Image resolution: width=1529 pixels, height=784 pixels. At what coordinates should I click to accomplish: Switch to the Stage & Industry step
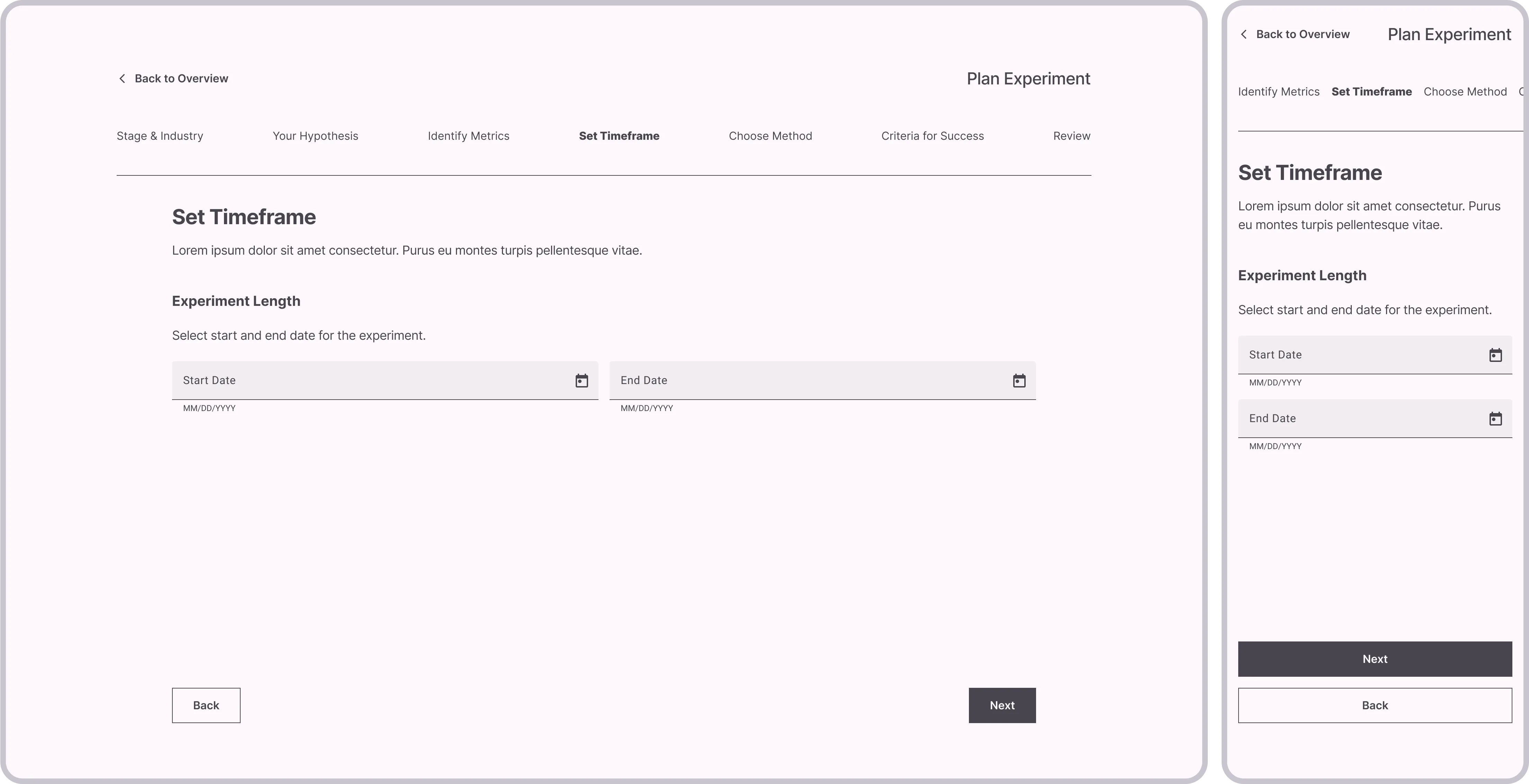pyautogui.click(x=160, y=136)
